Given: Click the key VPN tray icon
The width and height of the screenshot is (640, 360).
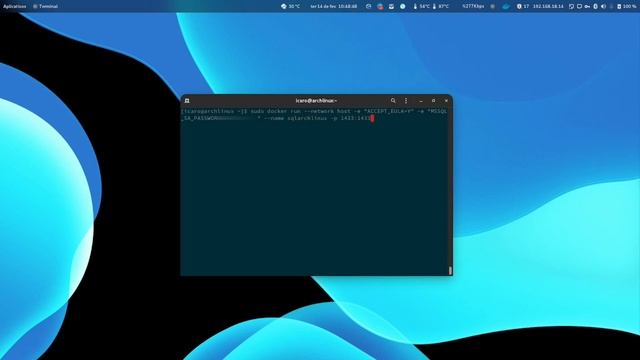Looking at the screenshot, I should point(587,6).
